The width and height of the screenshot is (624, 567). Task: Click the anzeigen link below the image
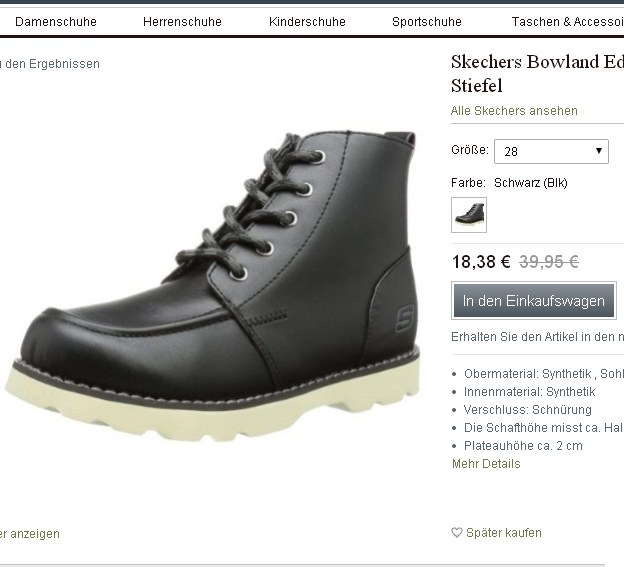(31, 534)
